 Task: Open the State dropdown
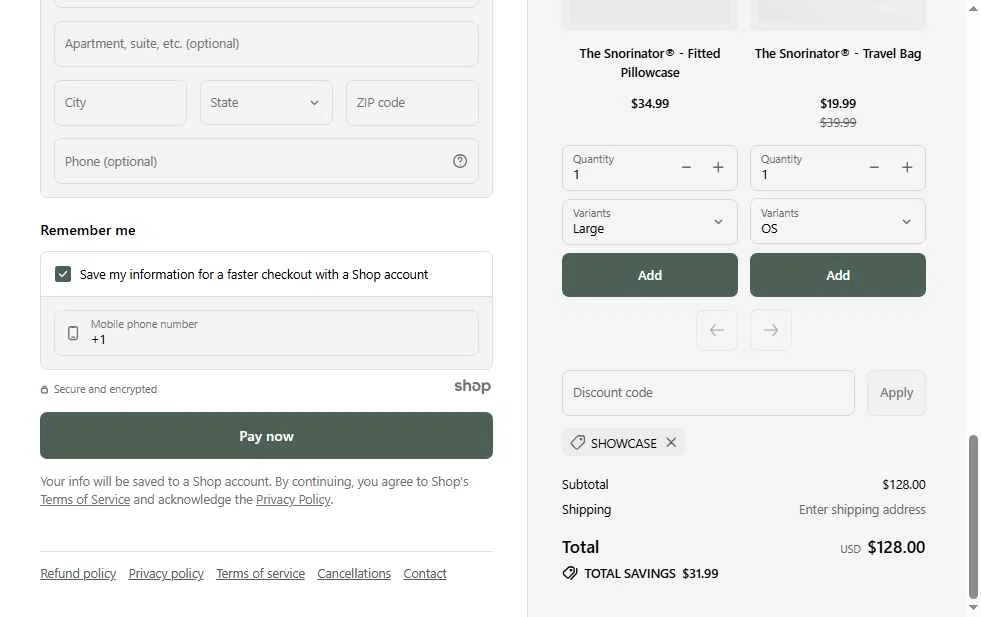coord(266,103)
